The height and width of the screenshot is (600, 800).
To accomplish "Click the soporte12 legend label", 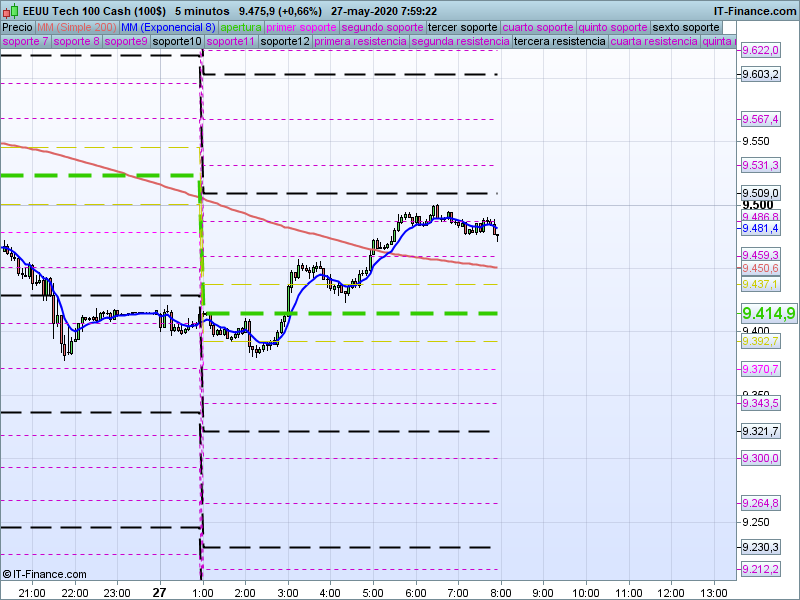I will 284,42.
